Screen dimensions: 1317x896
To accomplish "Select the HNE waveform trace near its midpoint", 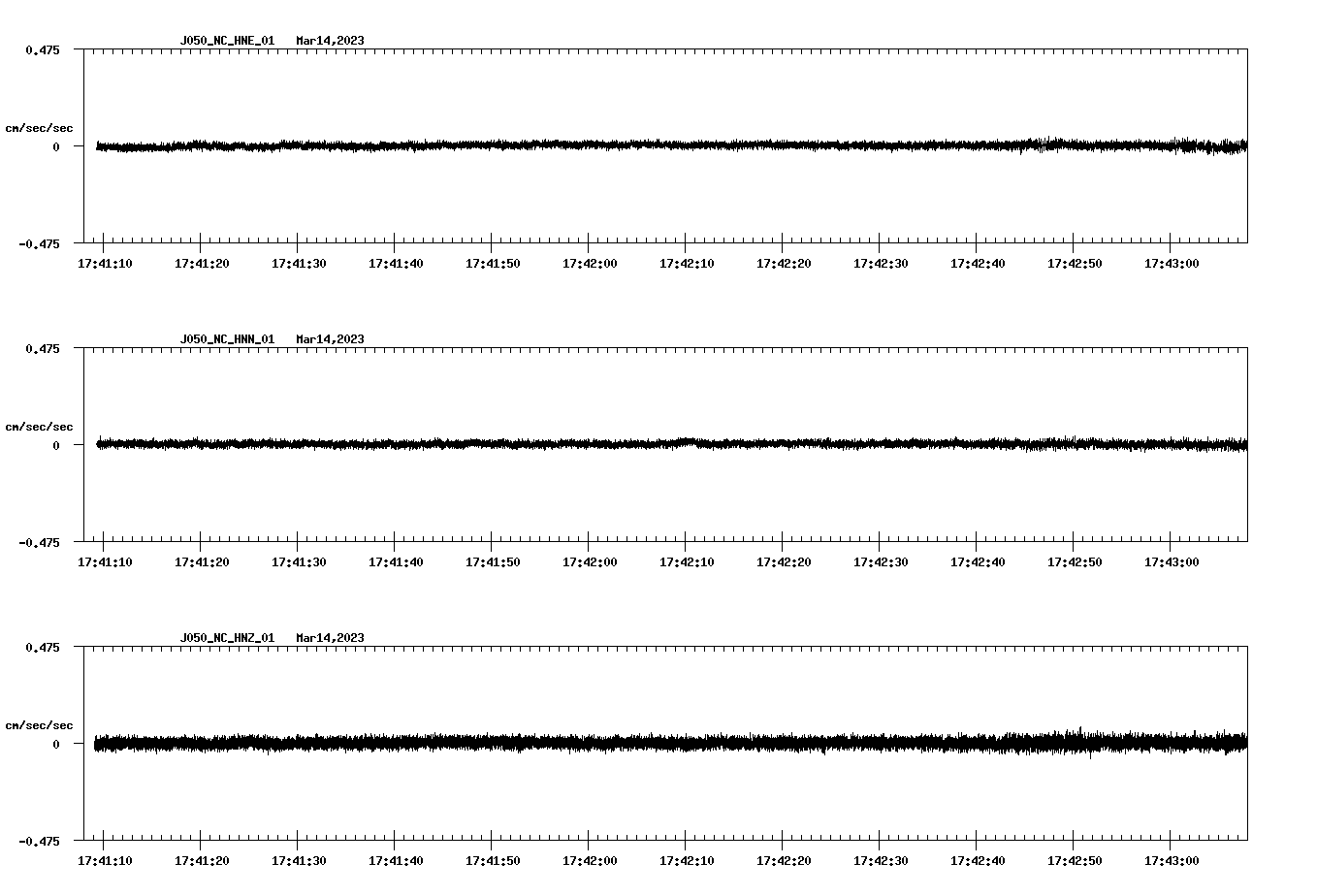I will (x=669, y=145).
